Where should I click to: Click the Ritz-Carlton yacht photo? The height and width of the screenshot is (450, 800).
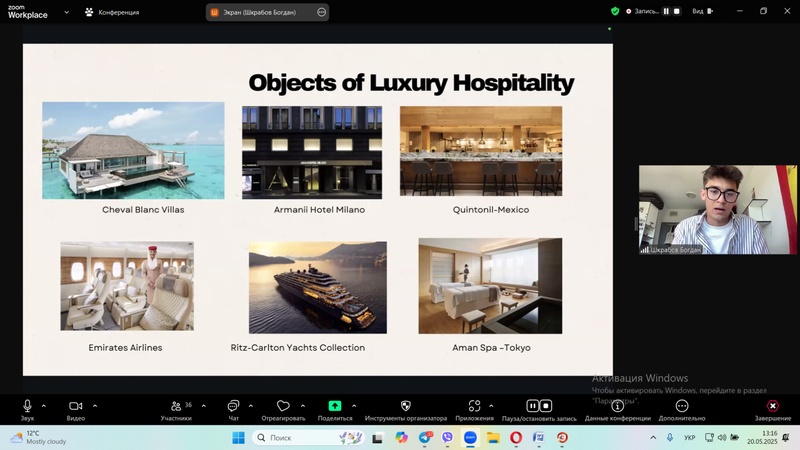tap(318, 287)
